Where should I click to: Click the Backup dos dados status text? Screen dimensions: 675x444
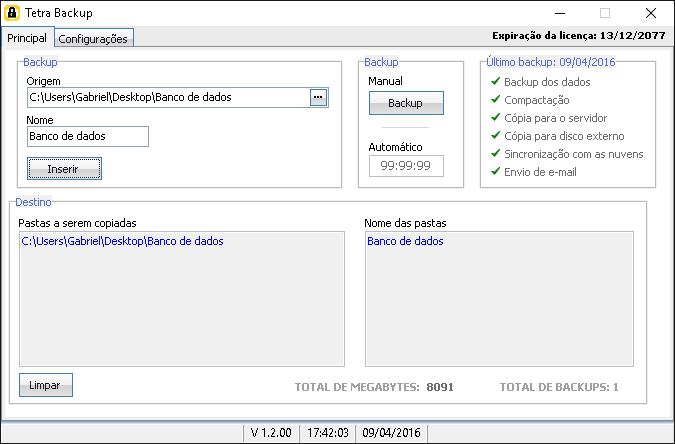pyautogui.click(x=547, y=82)
